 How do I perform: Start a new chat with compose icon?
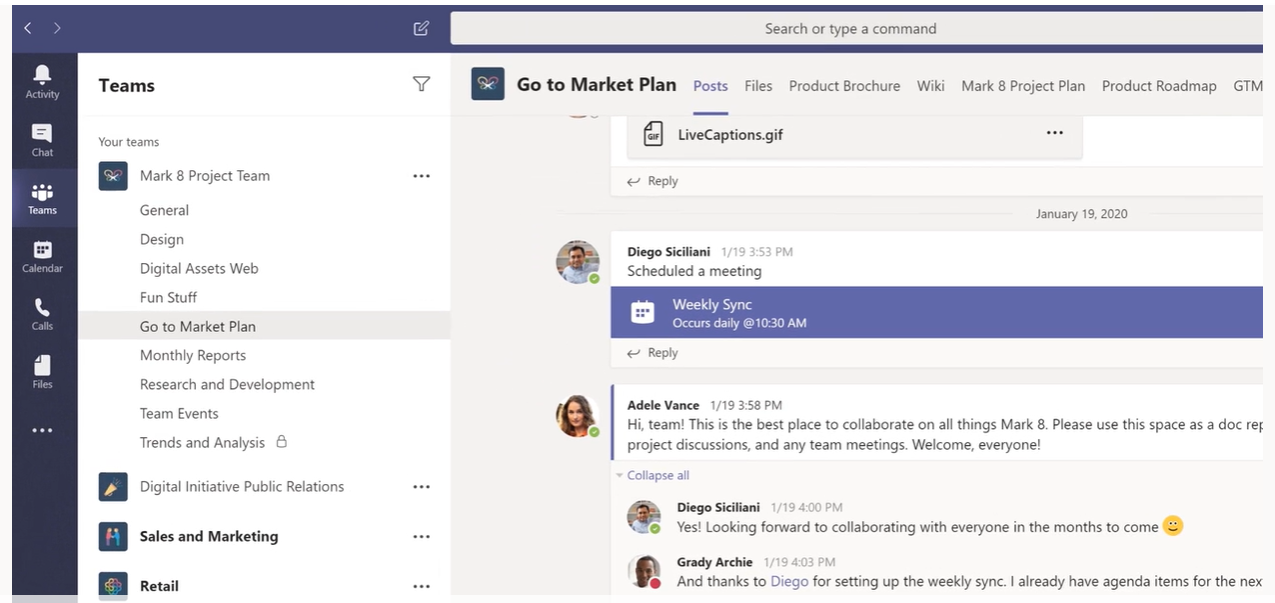coord(421,28)
